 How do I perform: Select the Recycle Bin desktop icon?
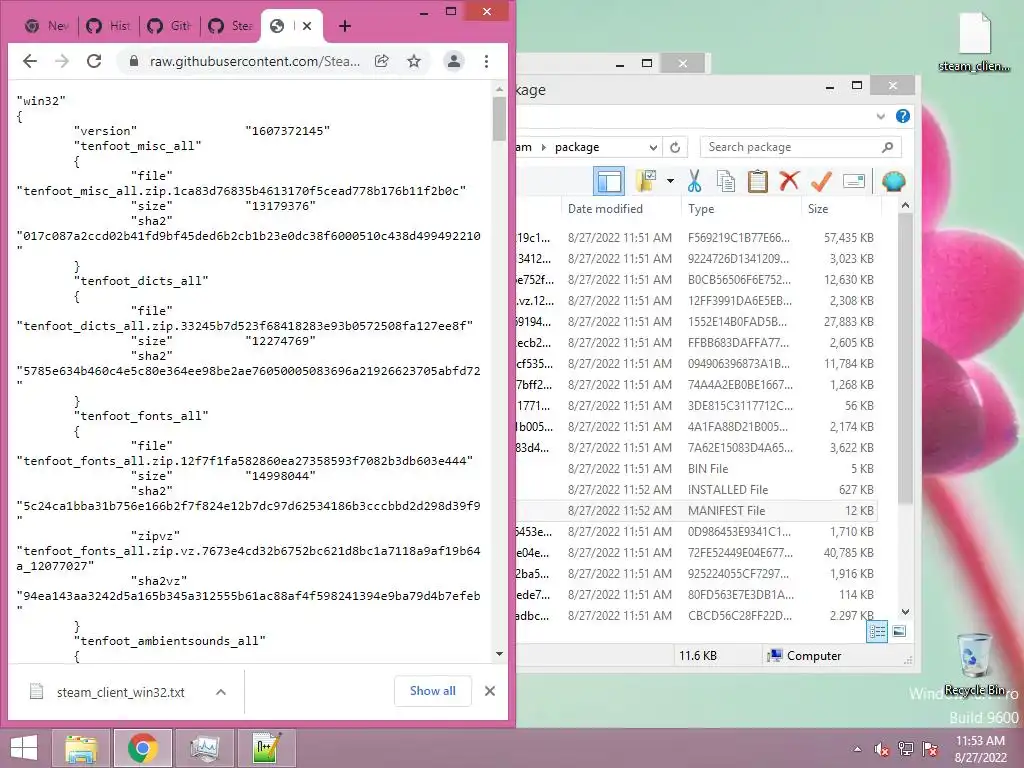click(x=974, y=664)
